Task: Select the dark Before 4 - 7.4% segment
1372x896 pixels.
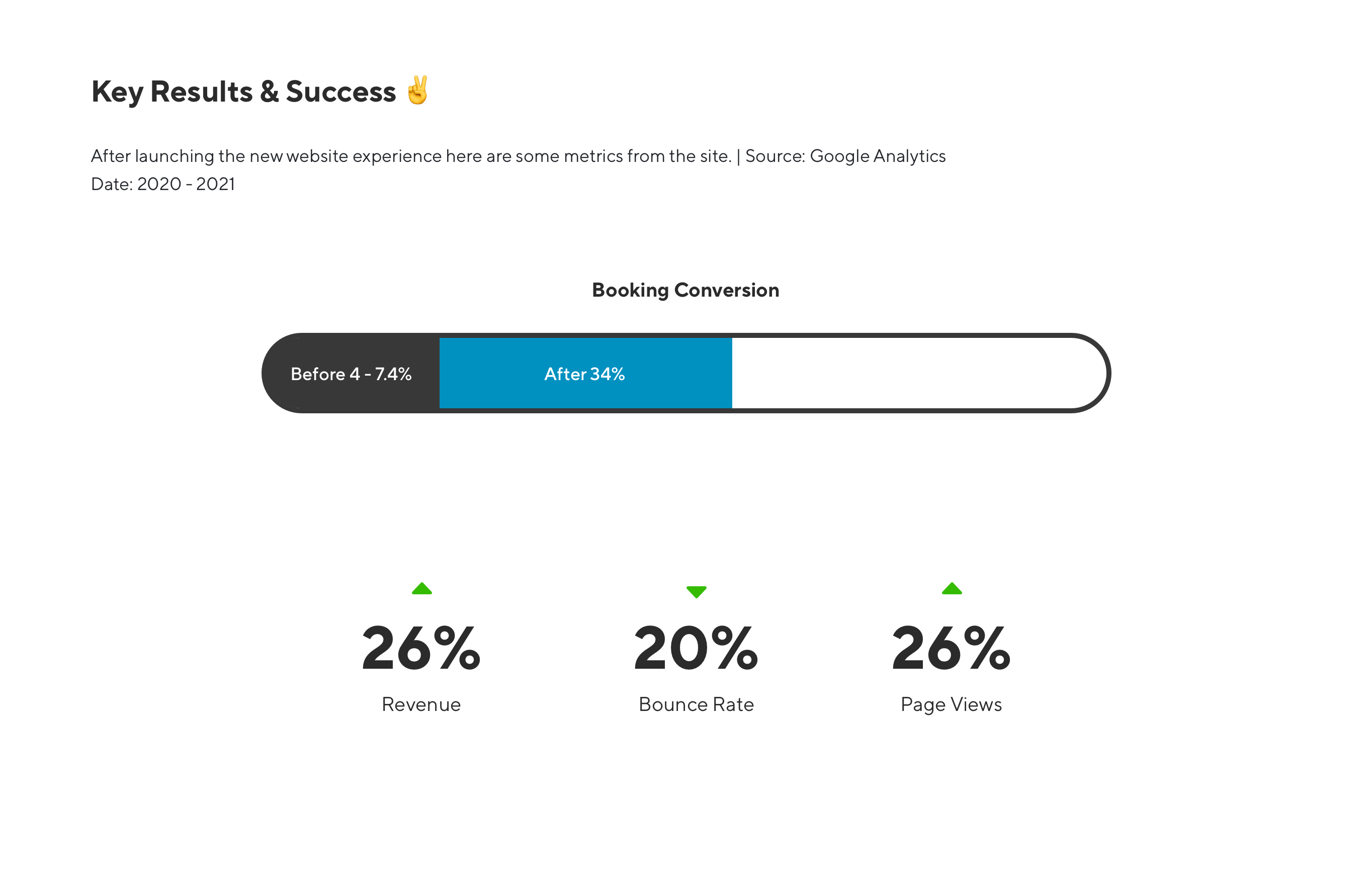Action: pyautogui.click(x=351, y=374)
